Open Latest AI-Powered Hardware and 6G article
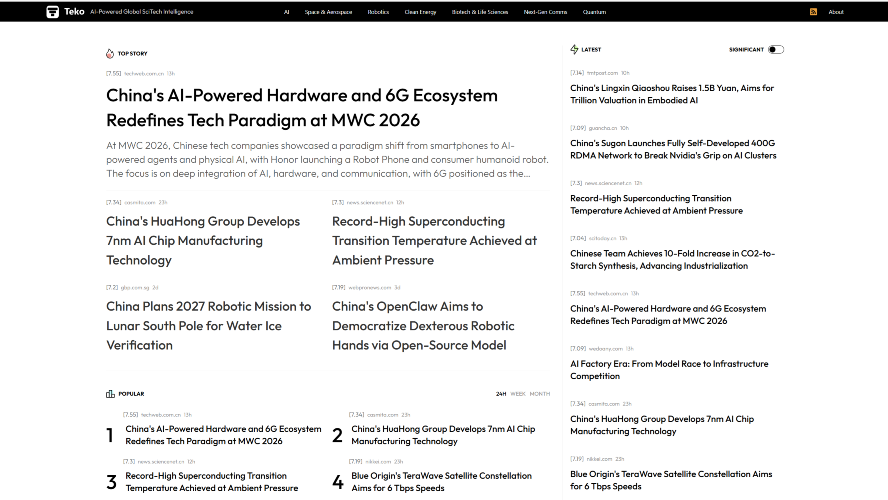888x500 pixels. (668, 315)
